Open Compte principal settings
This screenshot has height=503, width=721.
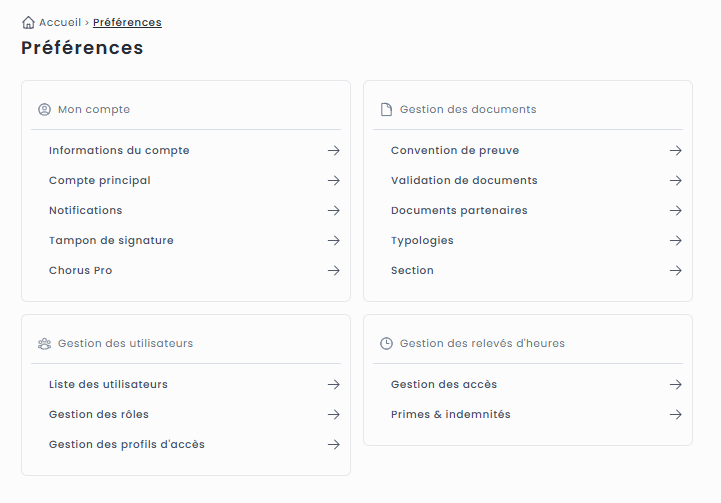tap(100, 181)
